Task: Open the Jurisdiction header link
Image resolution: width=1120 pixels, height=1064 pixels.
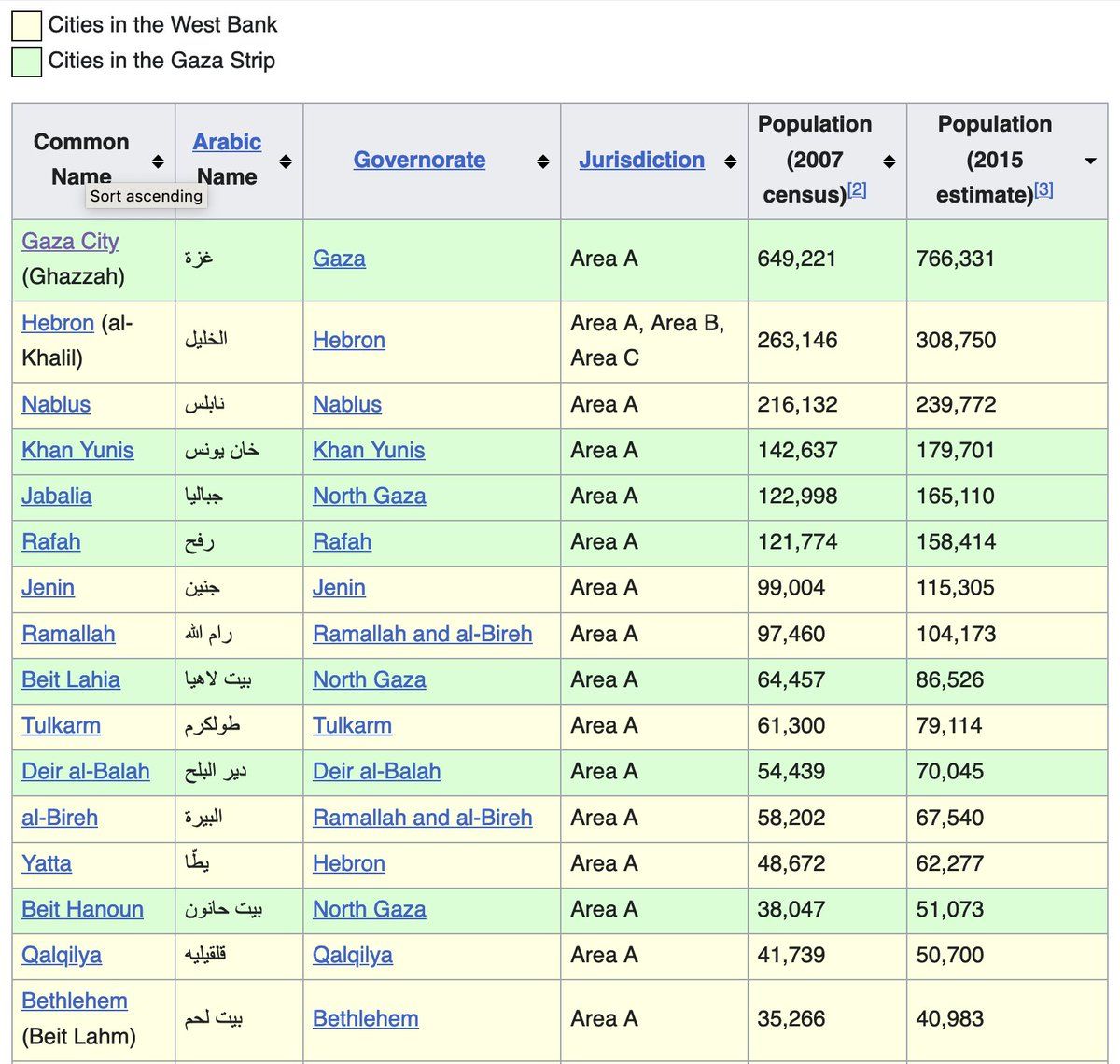Action: [x=641, y=160]
